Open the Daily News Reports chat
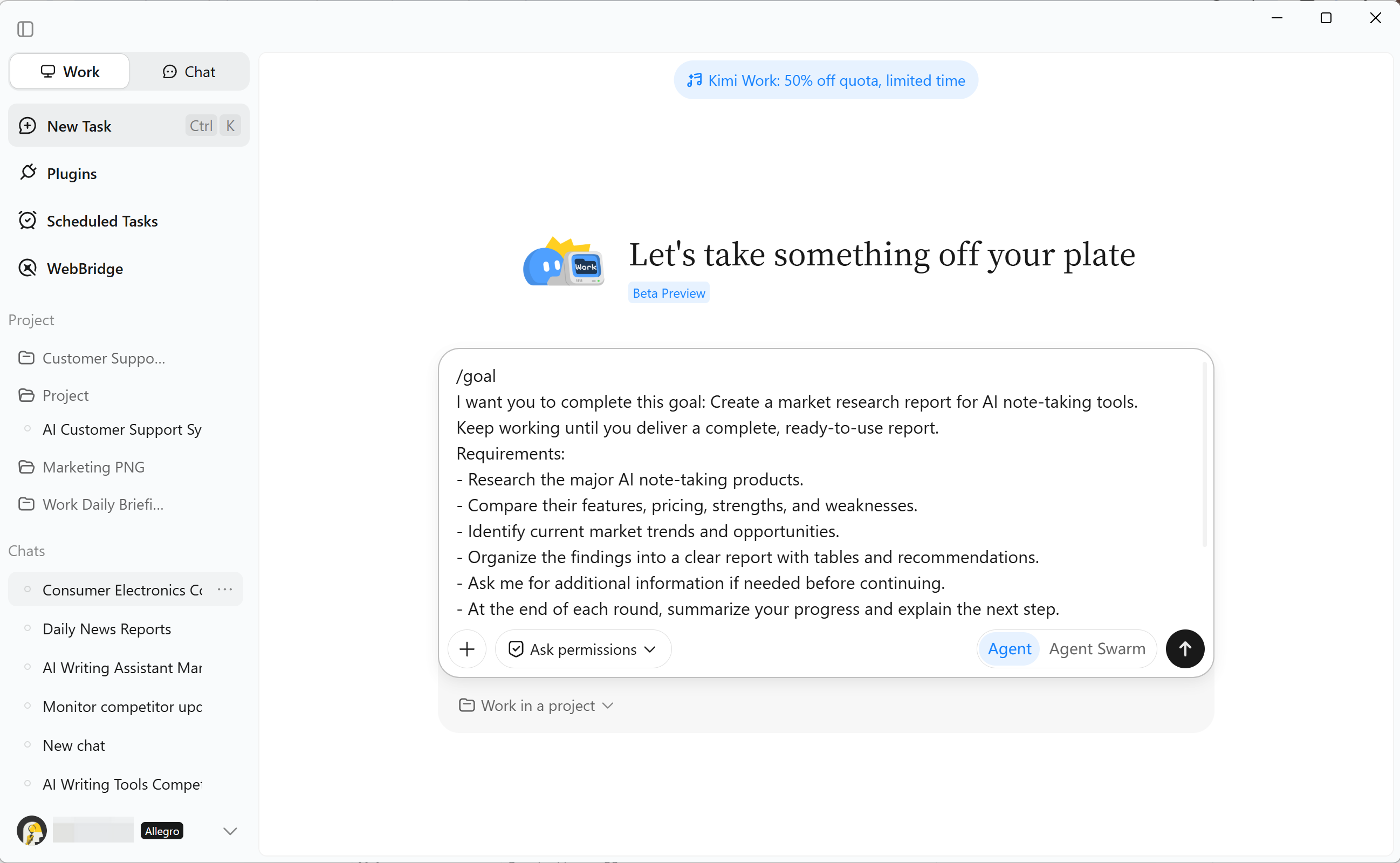The image size is (1400, 863). coord(107,628)
